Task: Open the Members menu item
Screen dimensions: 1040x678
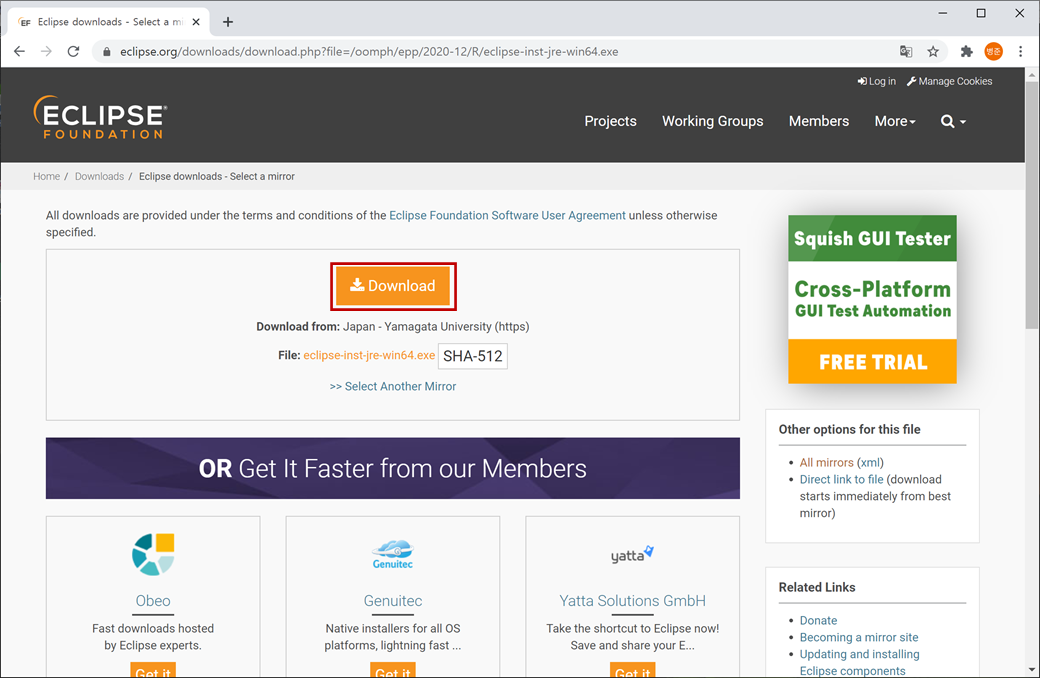Action: (818, 121)
